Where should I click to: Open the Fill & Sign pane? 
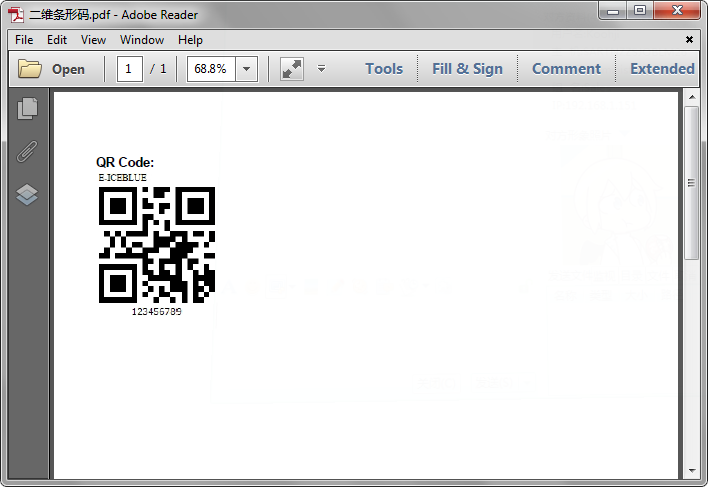coord(467,69)
